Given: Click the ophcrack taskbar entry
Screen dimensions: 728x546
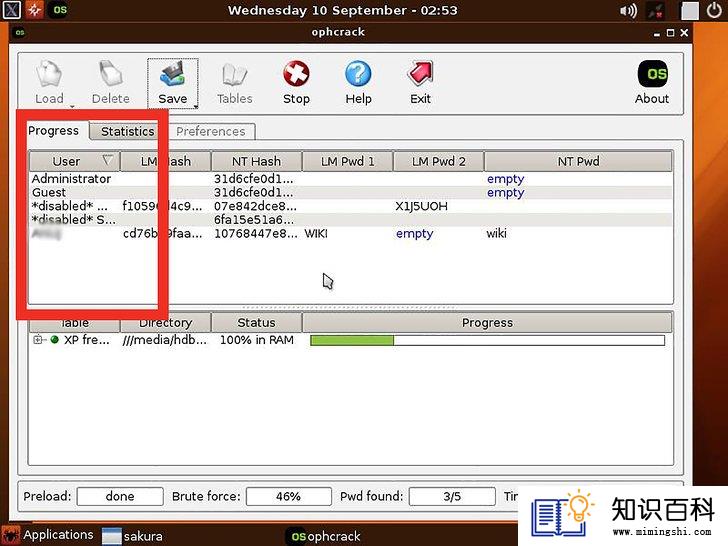Looking at the screenshot, I should 324,536.
